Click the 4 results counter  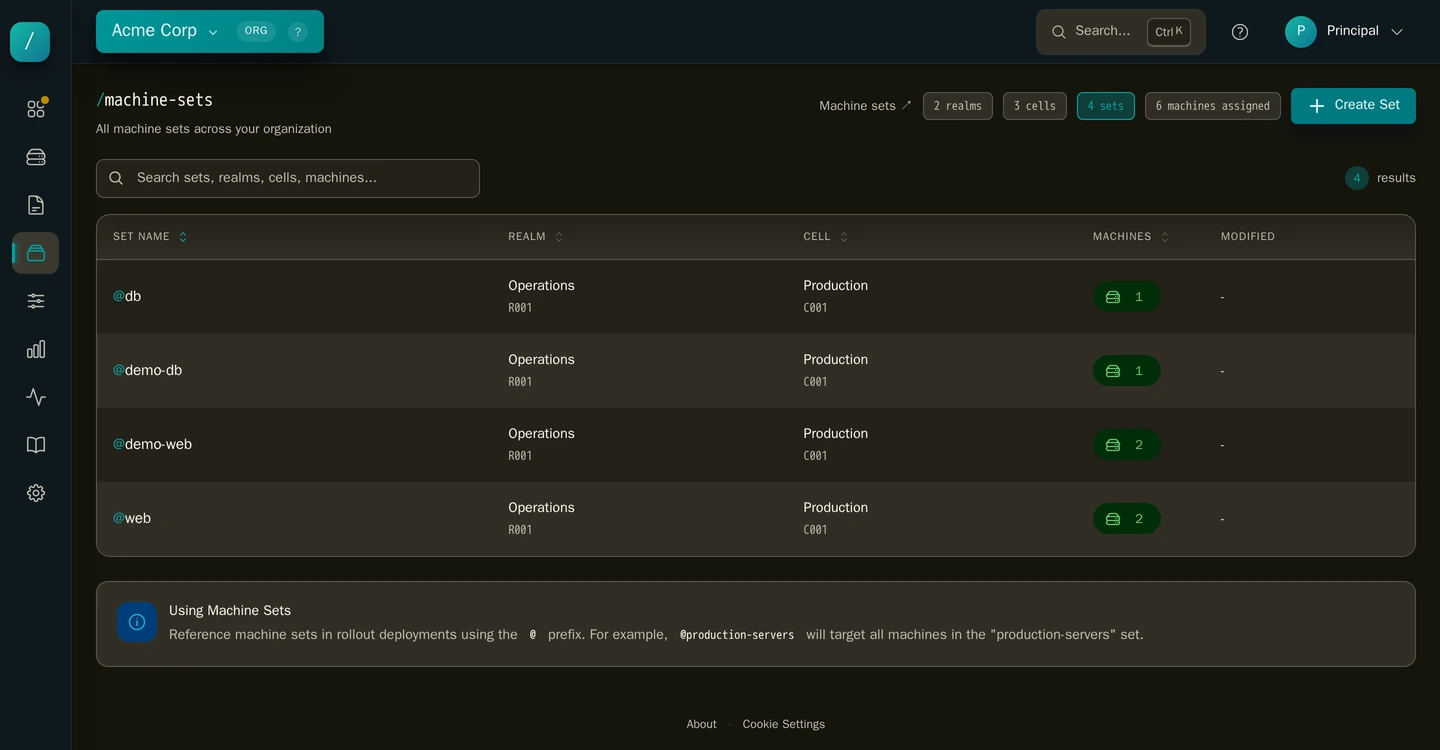(x=1380, y=178)
